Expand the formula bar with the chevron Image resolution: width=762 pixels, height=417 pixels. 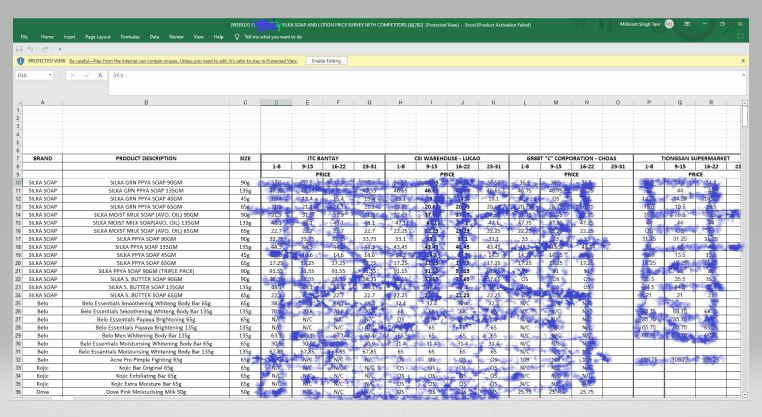pos(743,75)
